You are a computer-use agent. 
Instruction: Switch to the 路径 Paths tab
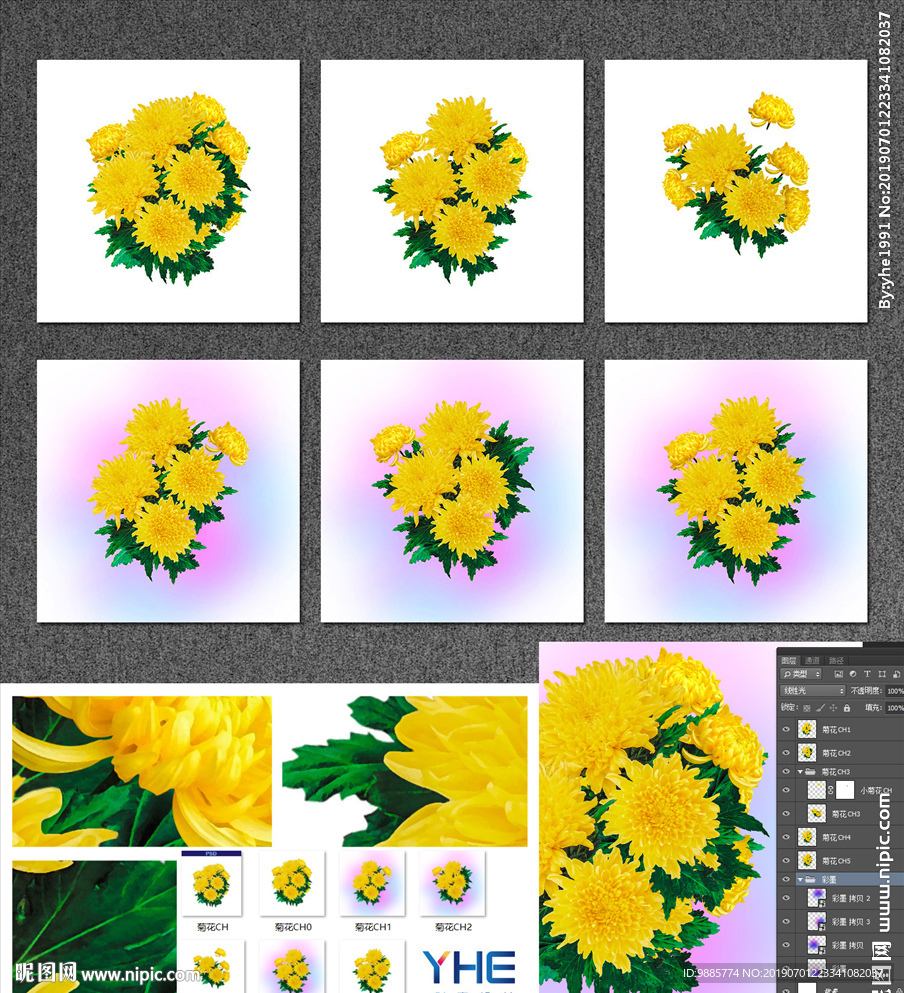click(x=837, y=660)
